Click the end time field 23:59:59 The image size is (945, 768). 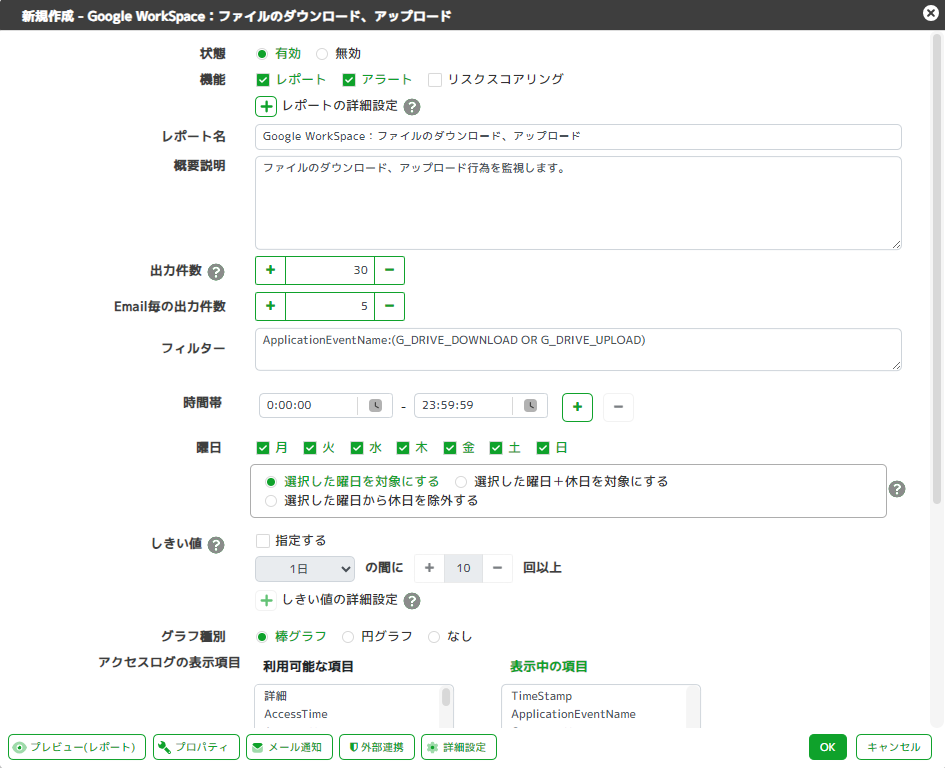click(x=464, y=405)
